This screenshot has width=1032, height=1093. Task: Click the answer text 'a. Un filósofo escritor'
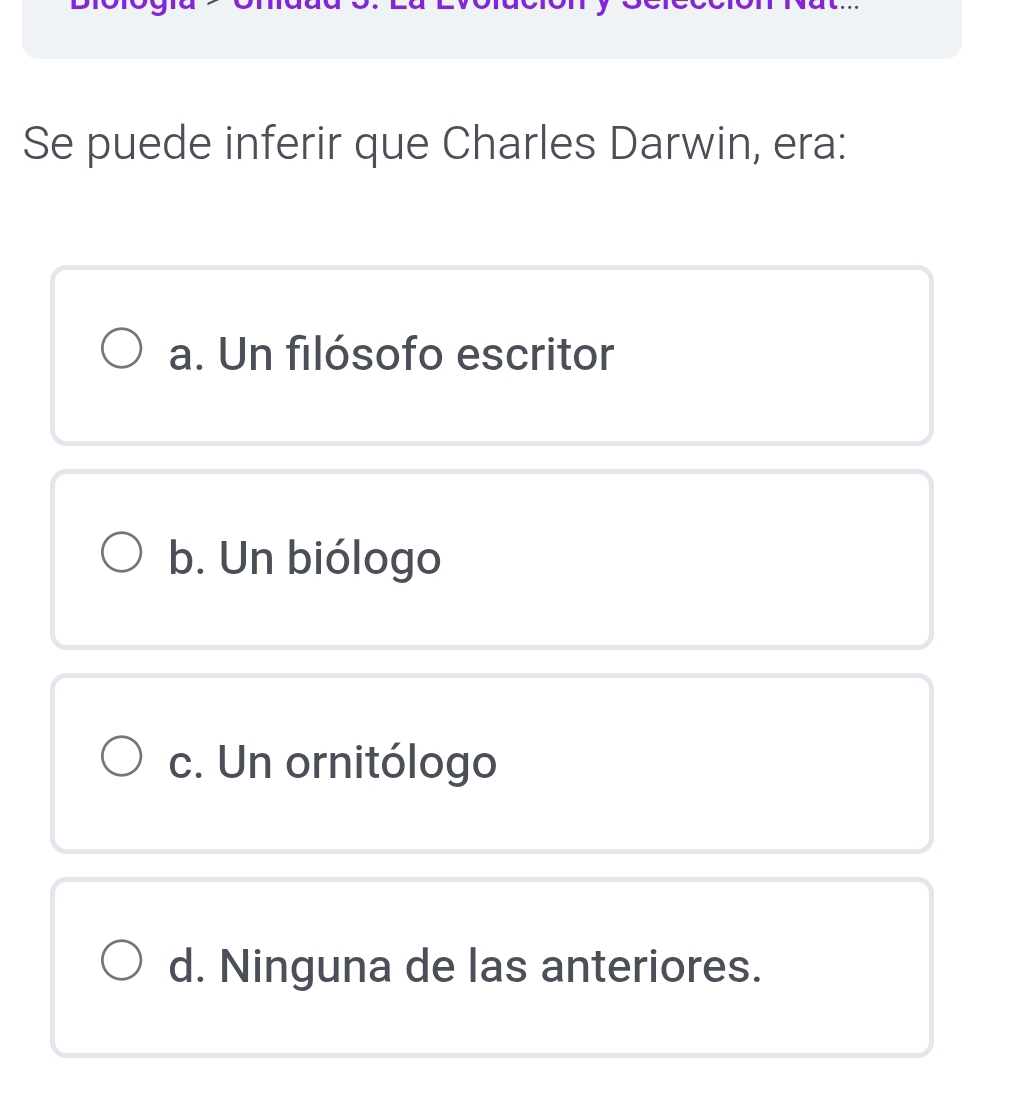(x=391, y=354)
